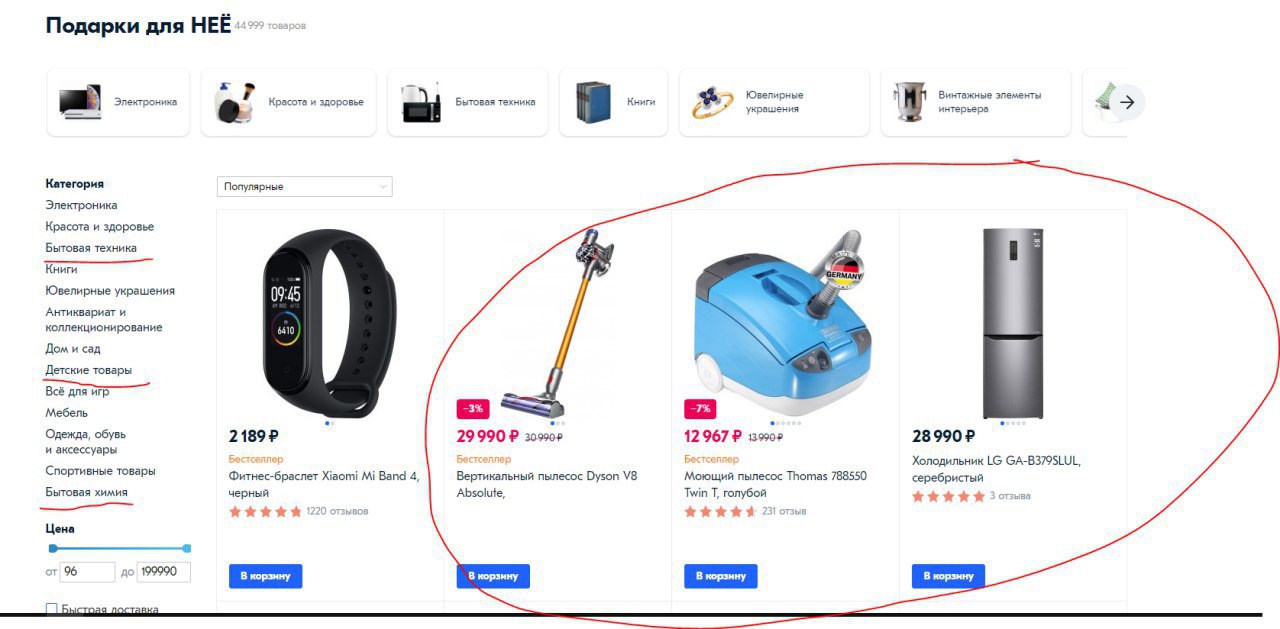This screenshot has height=629, width=1280.
Task: Add Xiaomi Mi Band 4 to cart
Action: coord(265,576)
